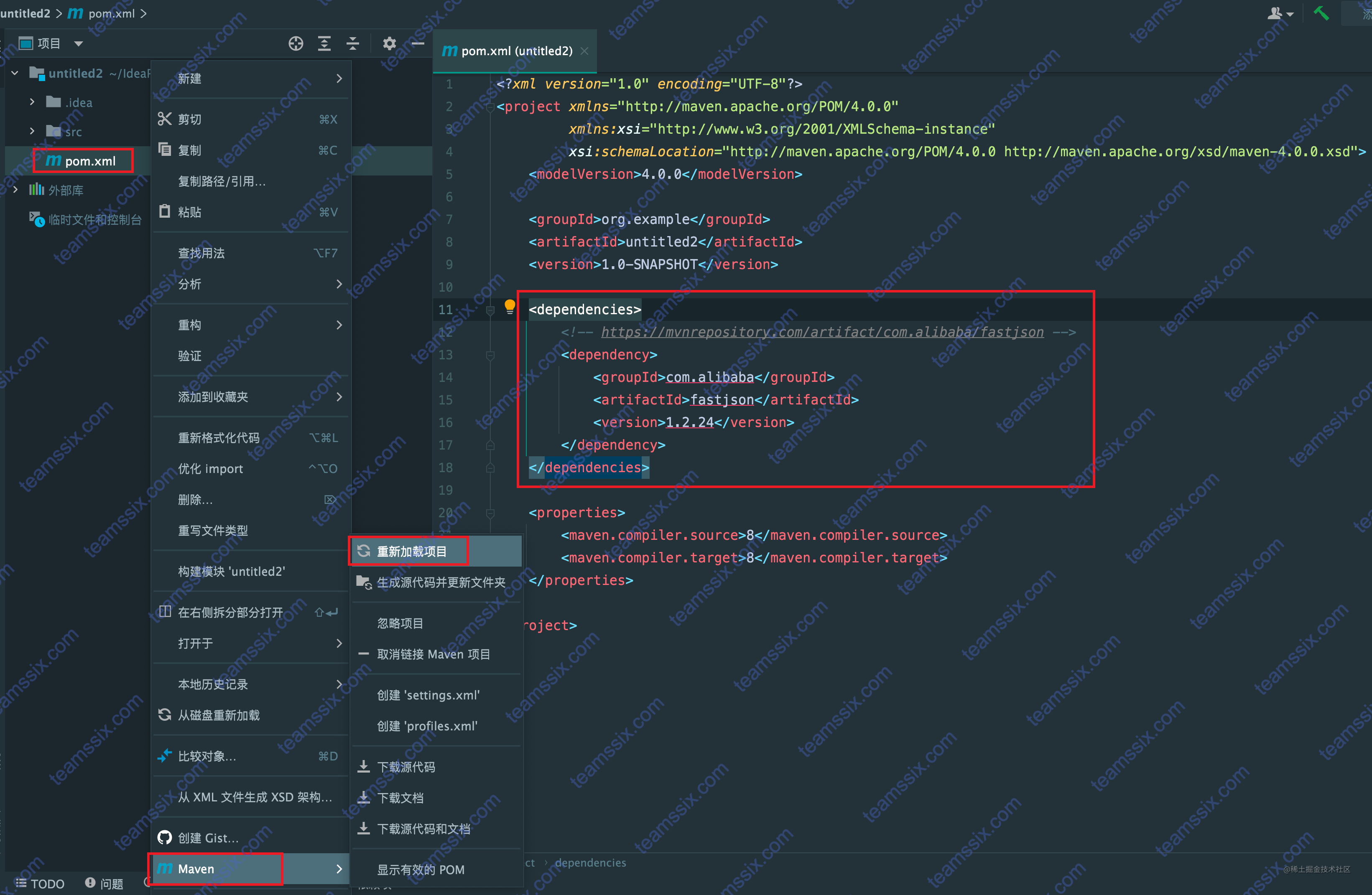Choose 验证 from the context menu

[x=251, y=356]
